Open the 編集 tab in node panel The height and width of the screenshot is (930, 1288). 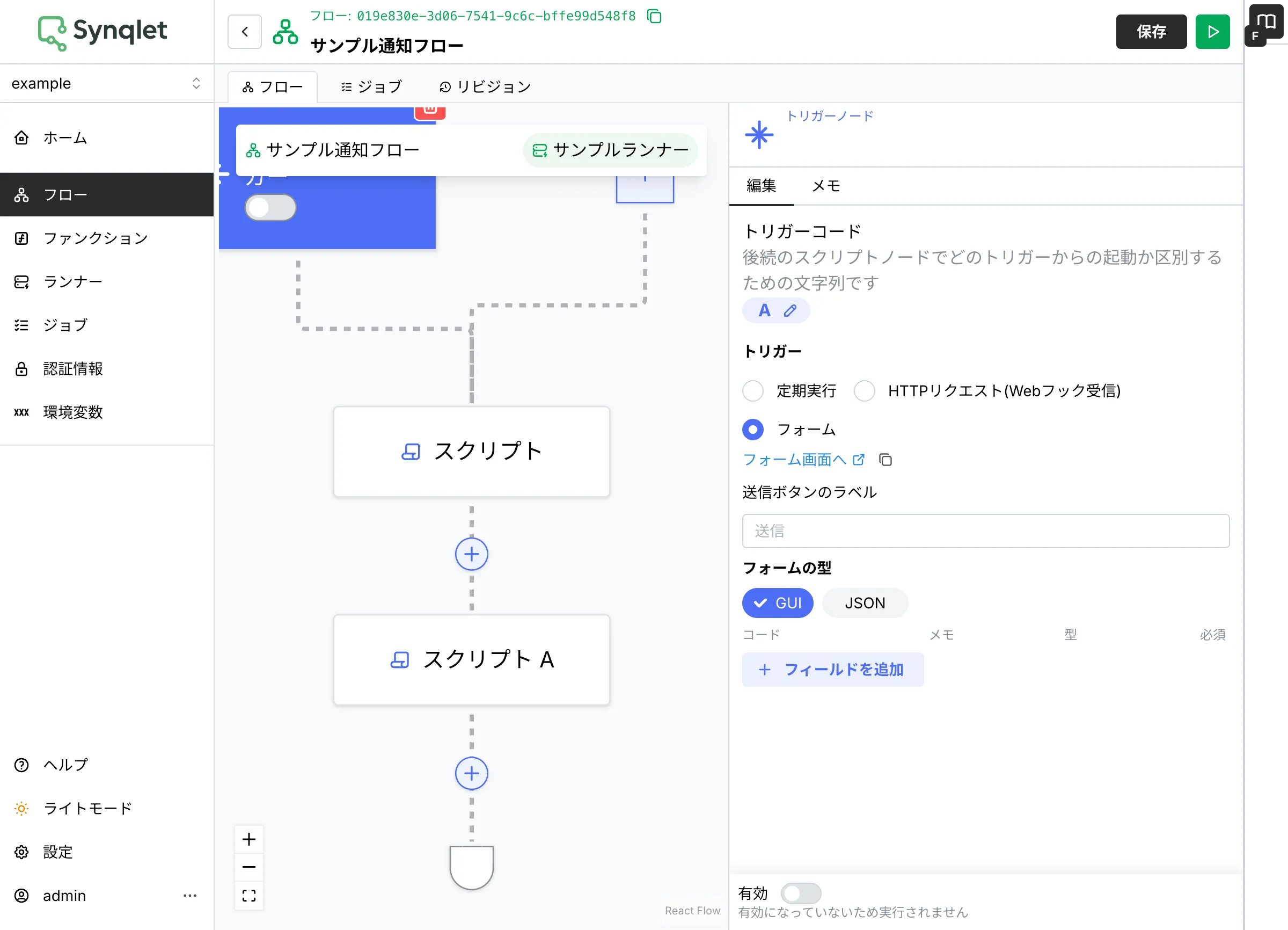point(761,186)
